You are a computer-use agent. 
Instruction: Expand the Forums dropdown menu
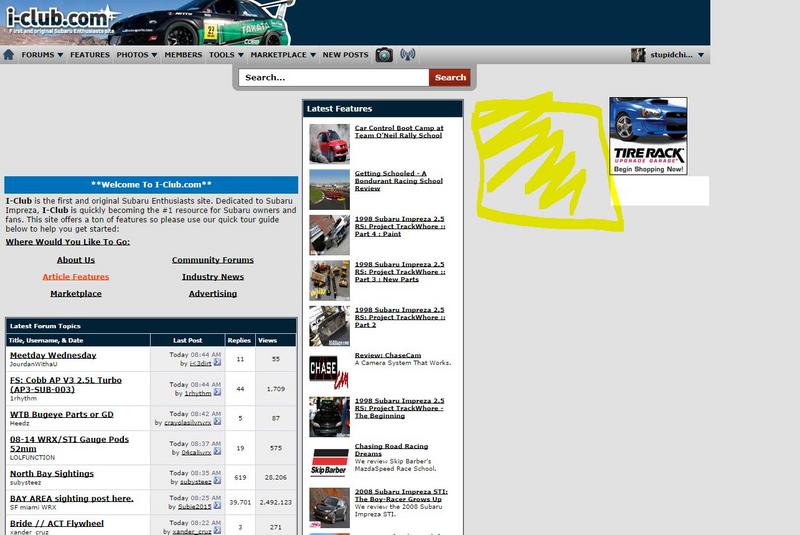[x=42, y=55]
